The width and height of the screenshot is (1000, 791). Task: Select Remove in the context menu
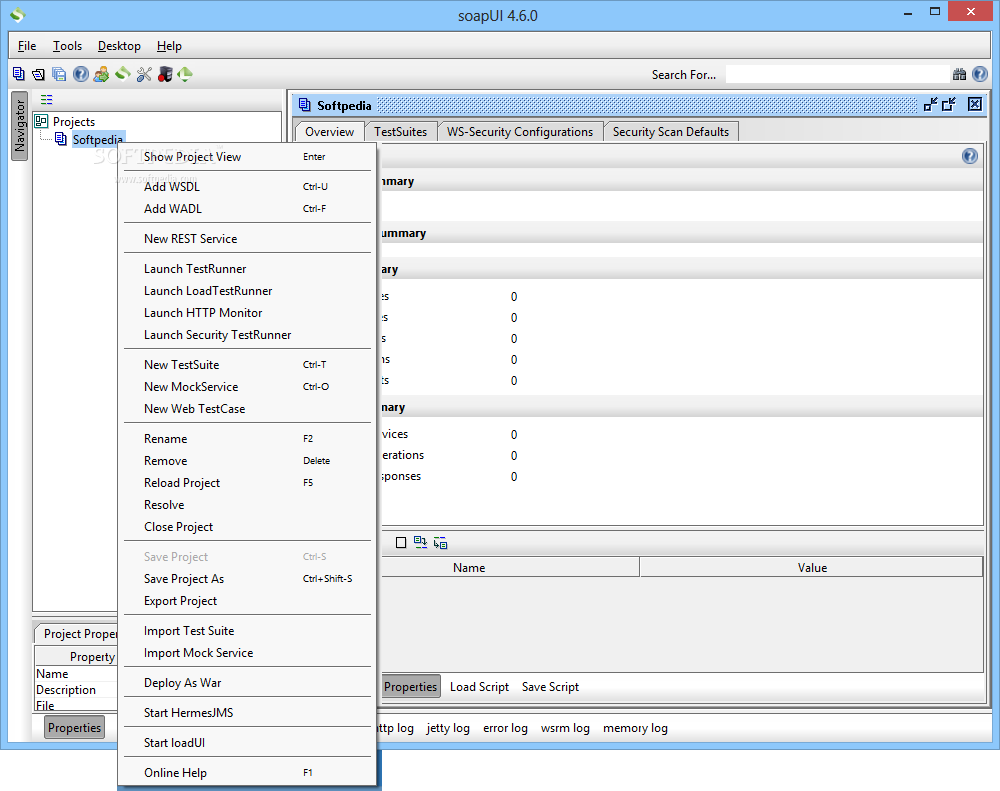tap(247, 461)
